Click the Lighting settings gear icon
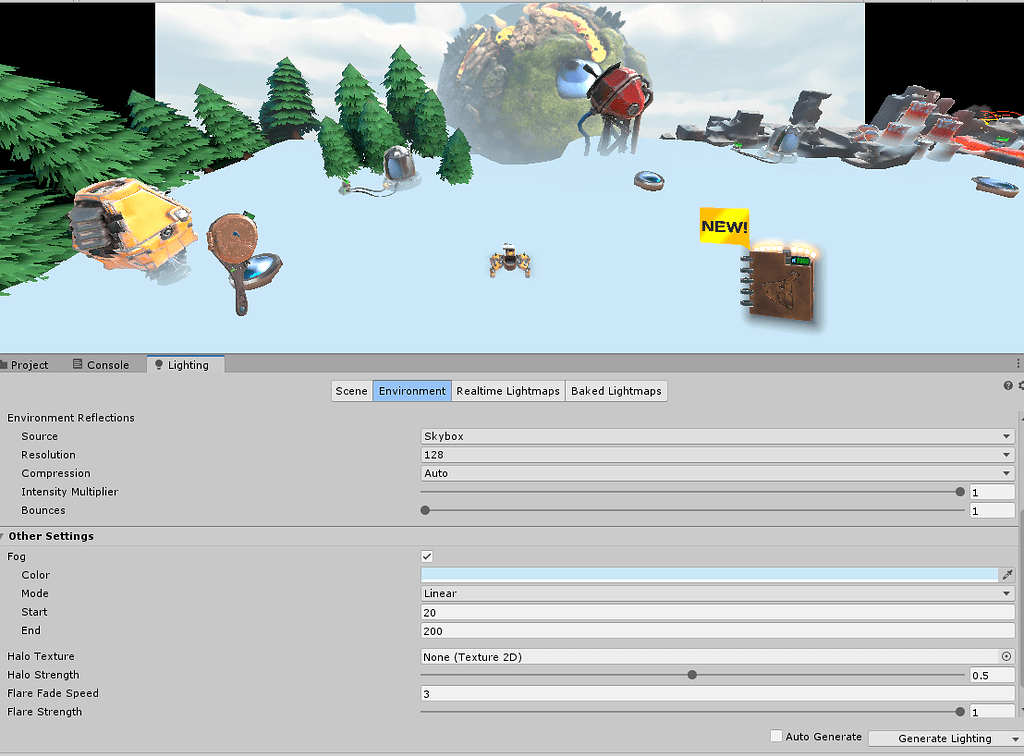 tap(1020, 386)
